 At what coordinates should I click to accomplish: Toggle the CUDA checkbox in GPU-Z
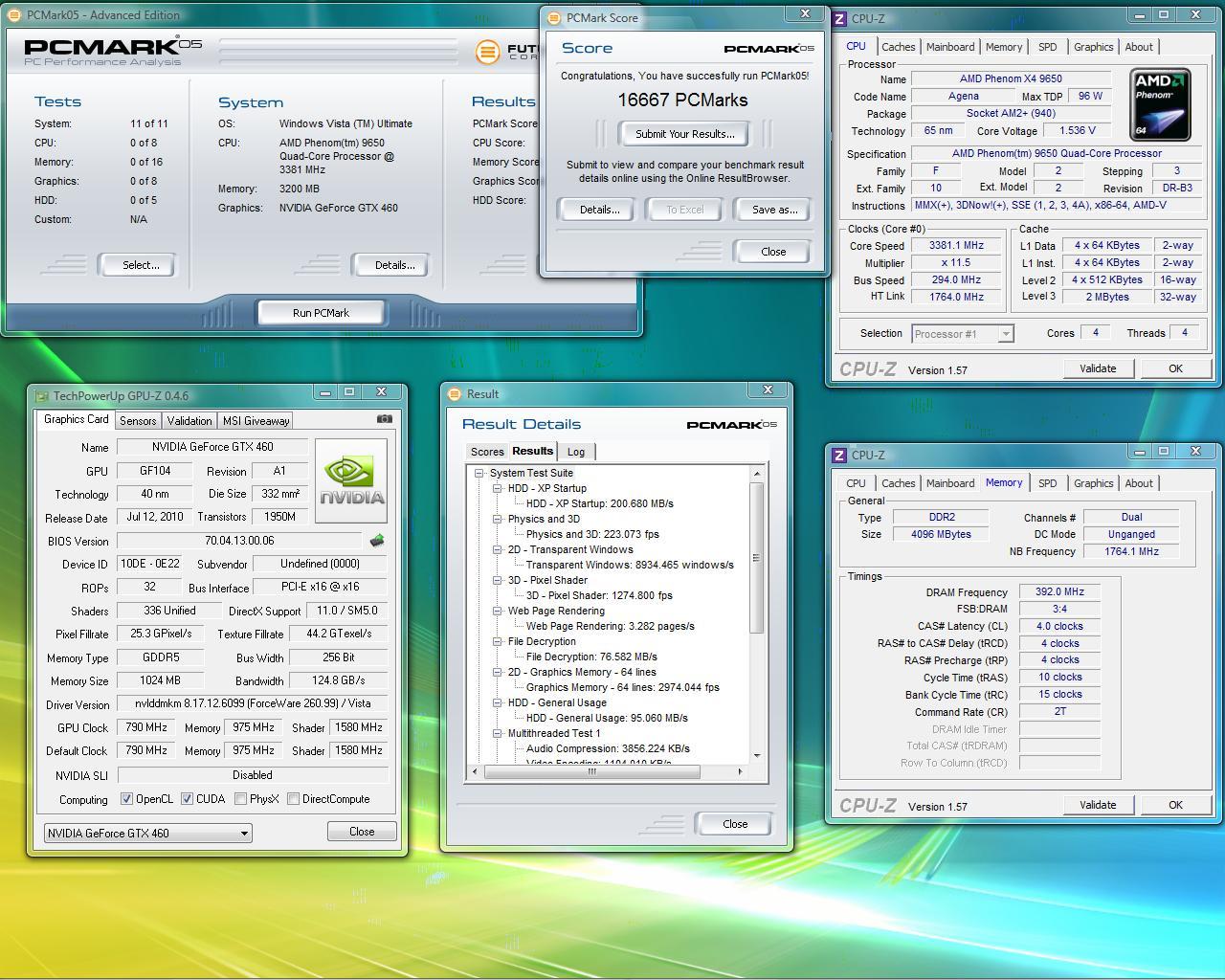187,798
